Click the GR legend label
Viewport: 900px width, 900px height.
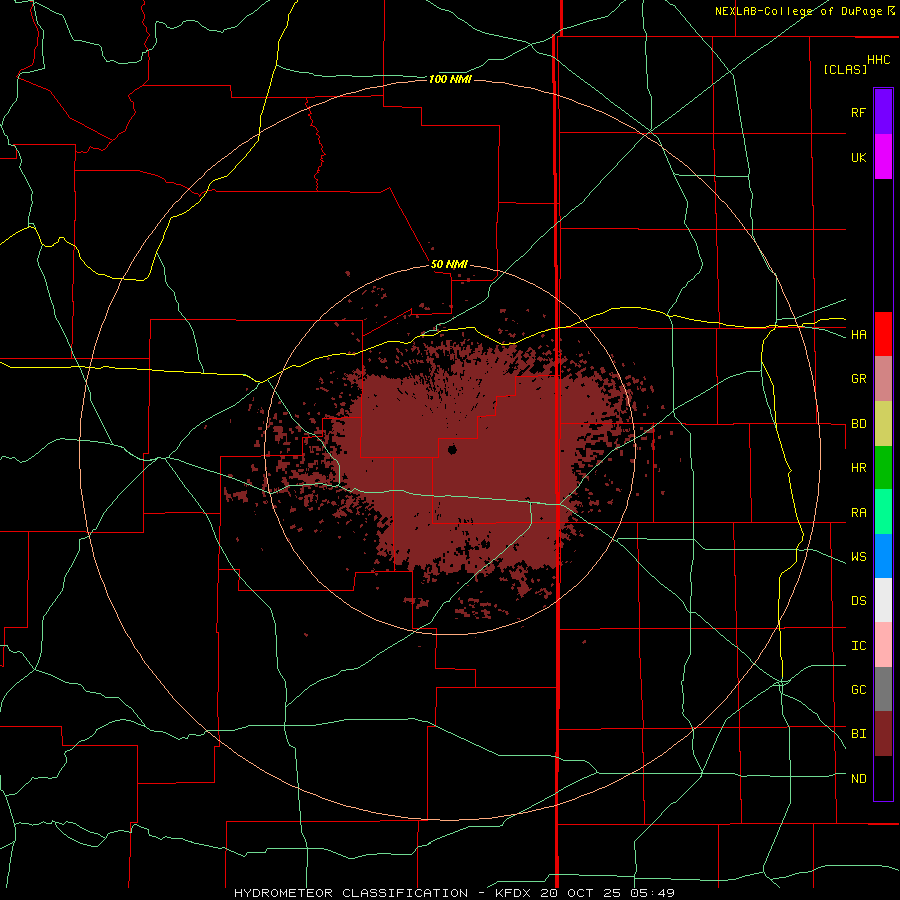point(858,379)
